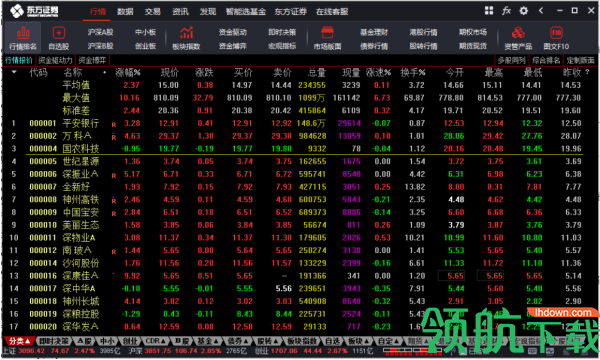The image size is (600, 360).
Task: Open the 发现 top menu
Action: 208,11
